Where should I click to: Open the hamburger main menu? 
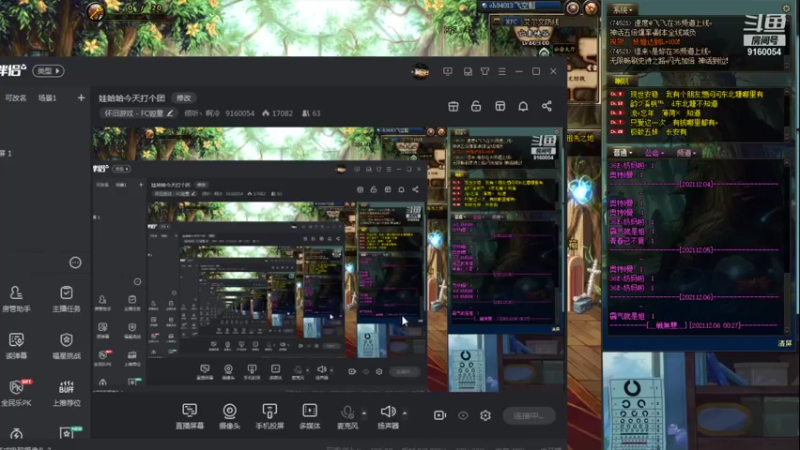click(x=502, y=71)
